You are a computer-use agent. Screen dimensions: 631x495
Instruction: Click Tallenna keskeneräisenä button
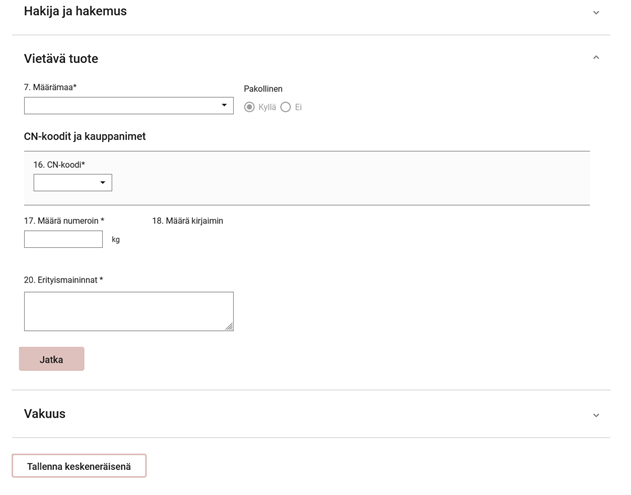click(x=79, y=466)
